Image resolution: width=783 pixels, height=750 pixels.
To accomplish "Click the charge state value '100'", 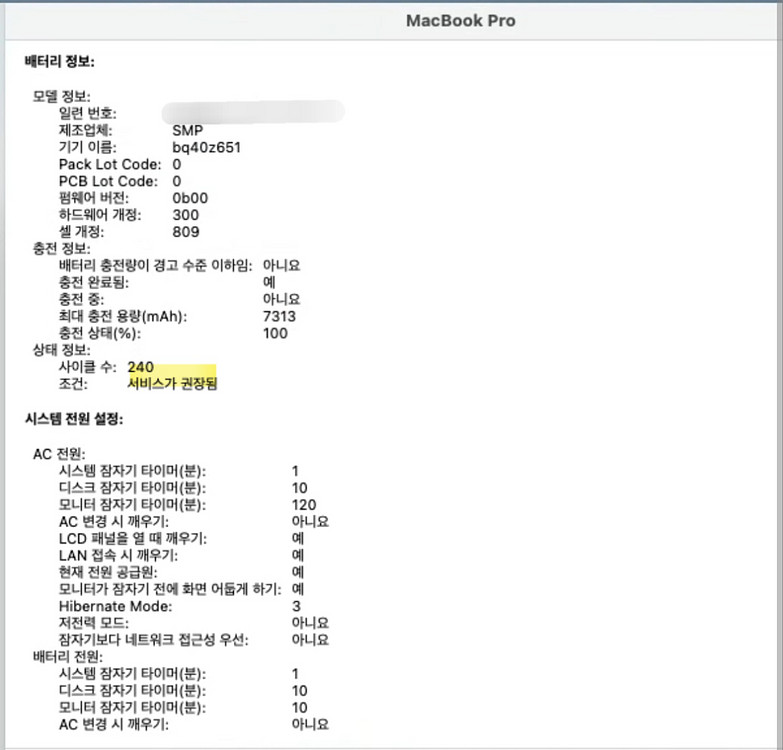I will [275, 333].
